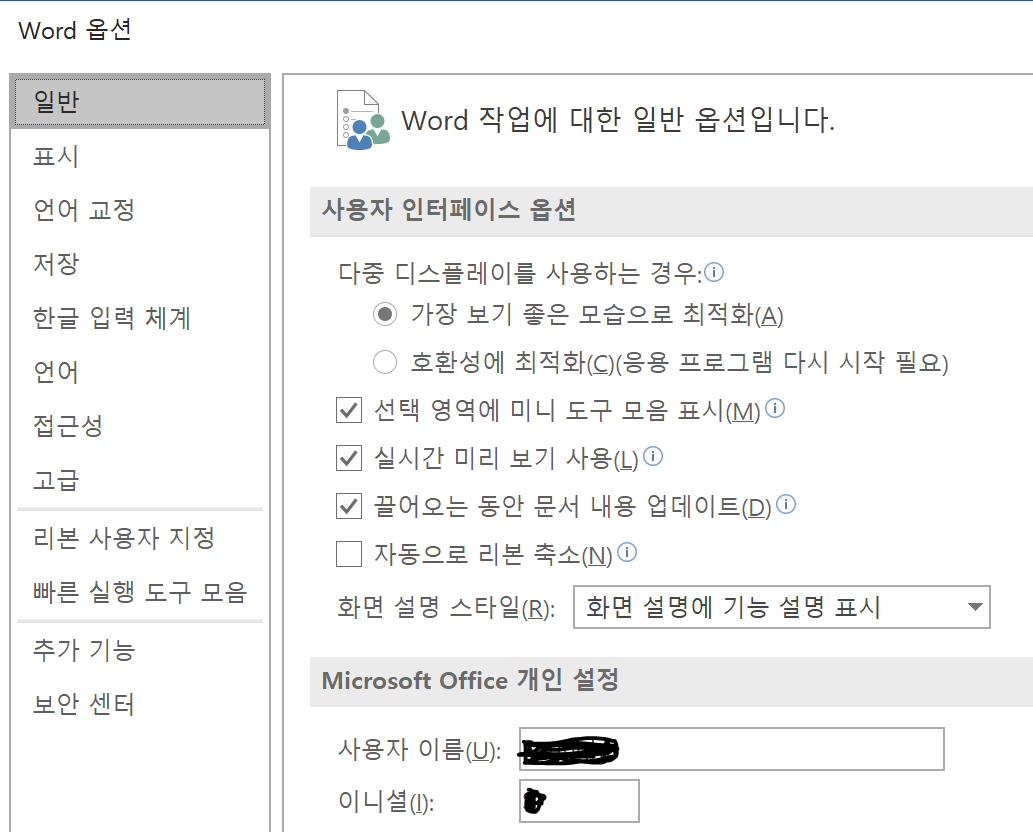This screenshot has width=1033, height=832.
Task: Select 호환성에 최적화 radio option
Action: pyautogui.click(x=385, y=362)
